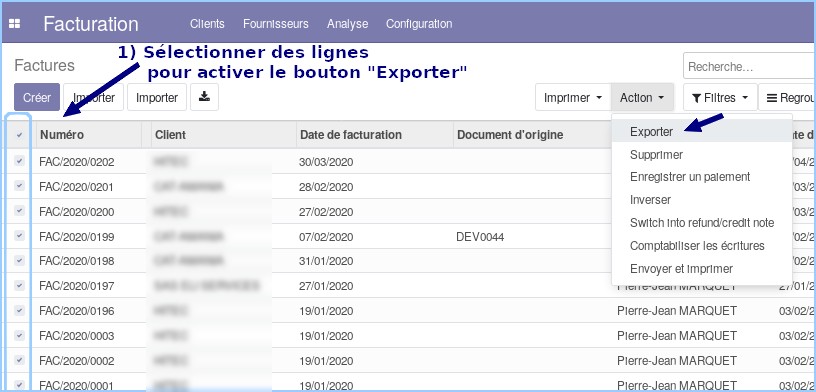The height and width of the screenshot is (392, 816).
Task: Toggle the select-all header checkbox
Action: (x=19, y=135)
